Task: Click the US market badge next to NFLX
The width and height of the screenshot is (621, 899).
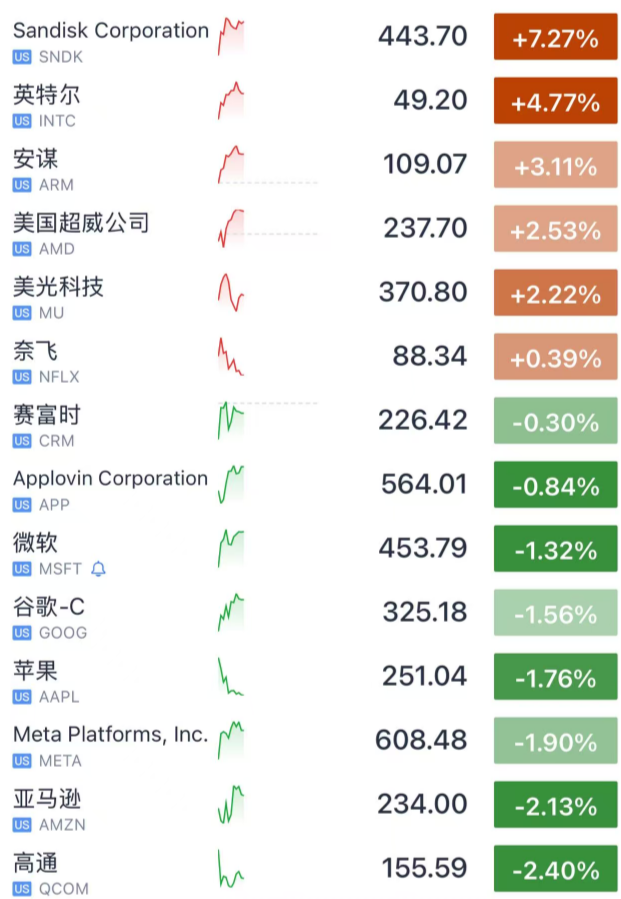Action: [x=22, y=377]
